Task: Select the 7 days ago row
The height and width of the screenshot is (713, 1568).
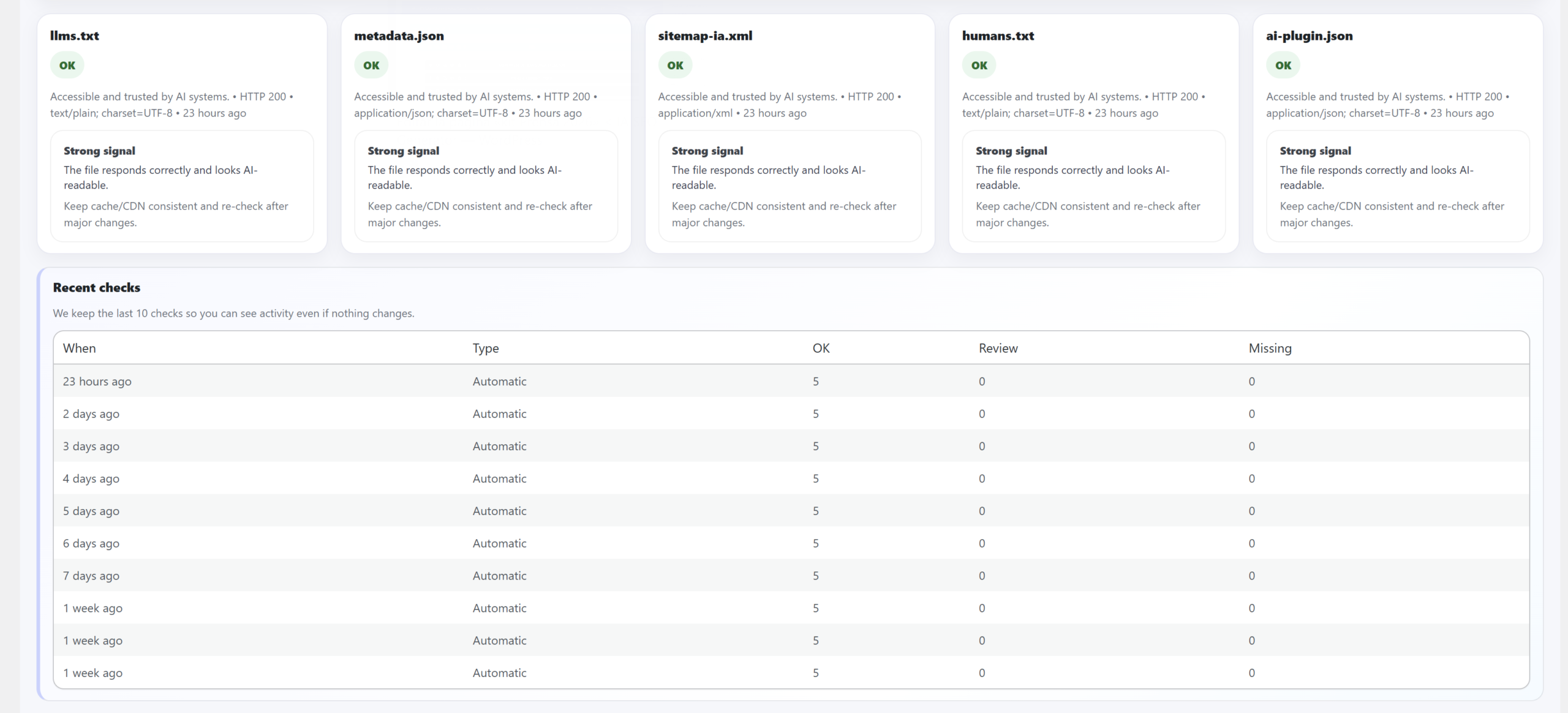Action: [791, 576]
